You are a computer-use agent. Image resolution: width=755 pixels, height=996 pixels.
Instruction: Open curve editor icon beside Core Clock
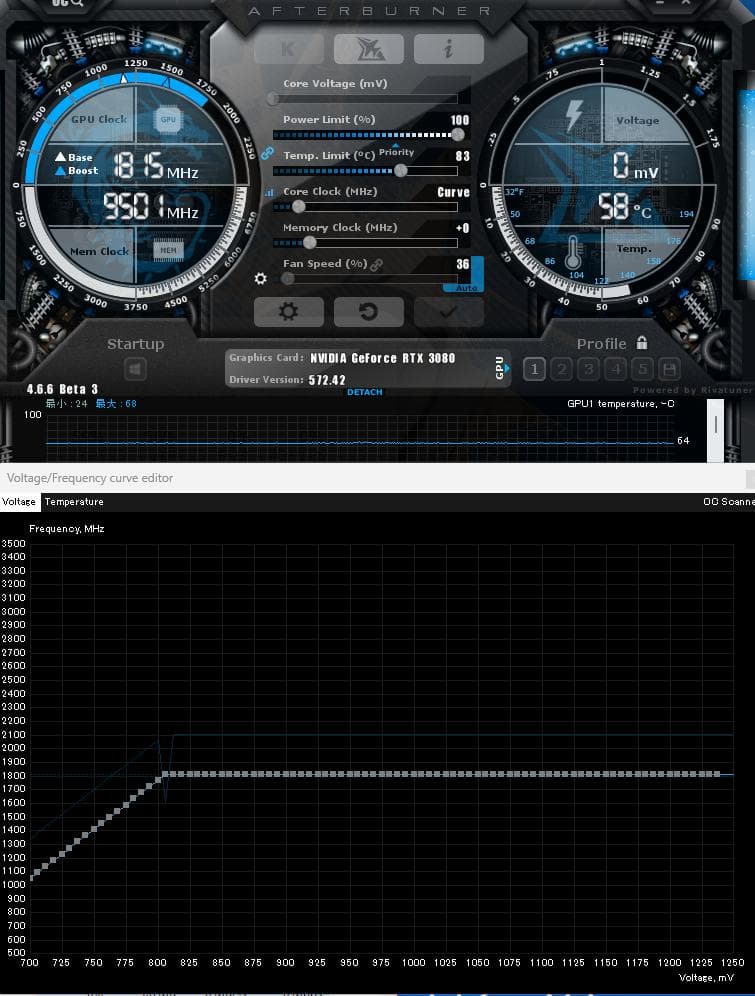[x=269, y=192]
